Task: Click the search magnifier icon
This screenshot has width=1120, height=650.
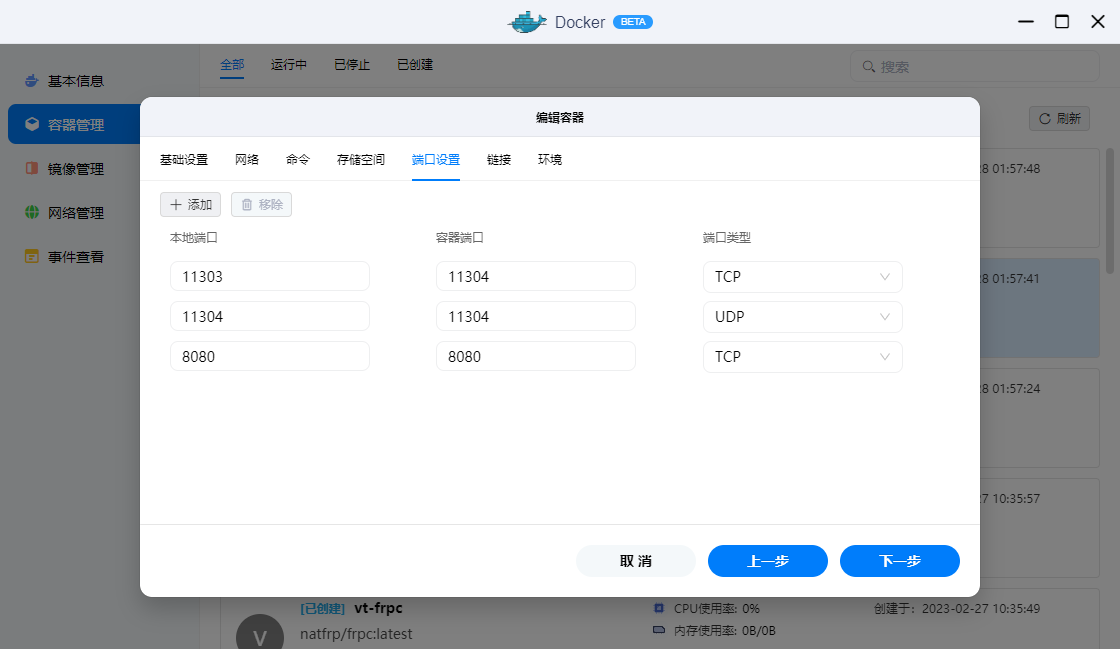Action: coord(869,66)
